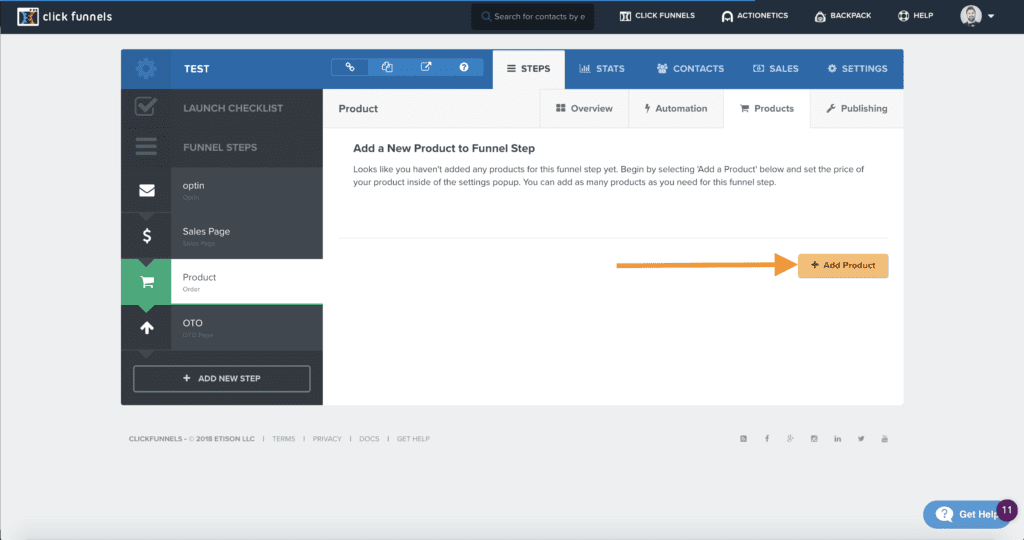Open the Overview sub-tab
The image size is (1024, 540).
[584, 108]
